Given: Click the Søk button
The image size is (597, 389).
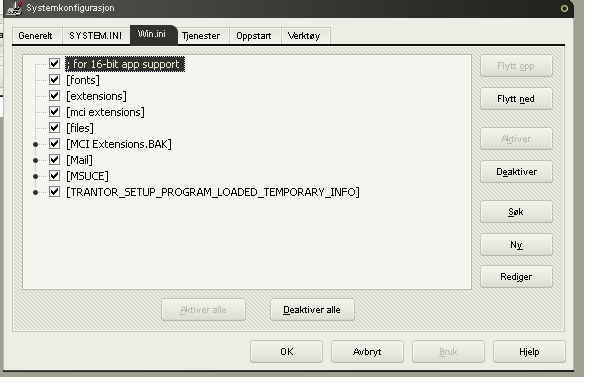Looking at the screenshot, I should [516, 212].
